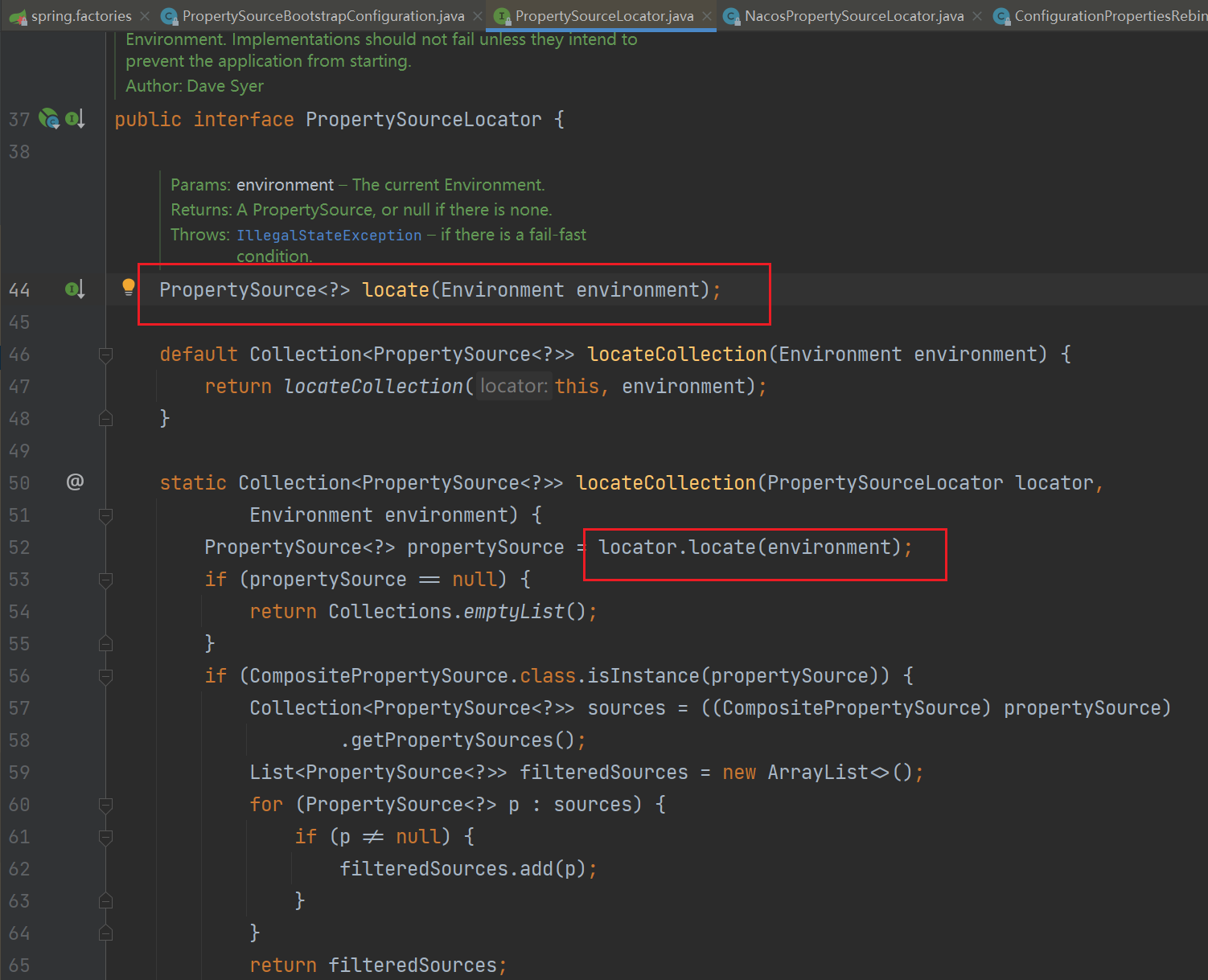Click the locate method name on line 44

(x=396, y=290)
